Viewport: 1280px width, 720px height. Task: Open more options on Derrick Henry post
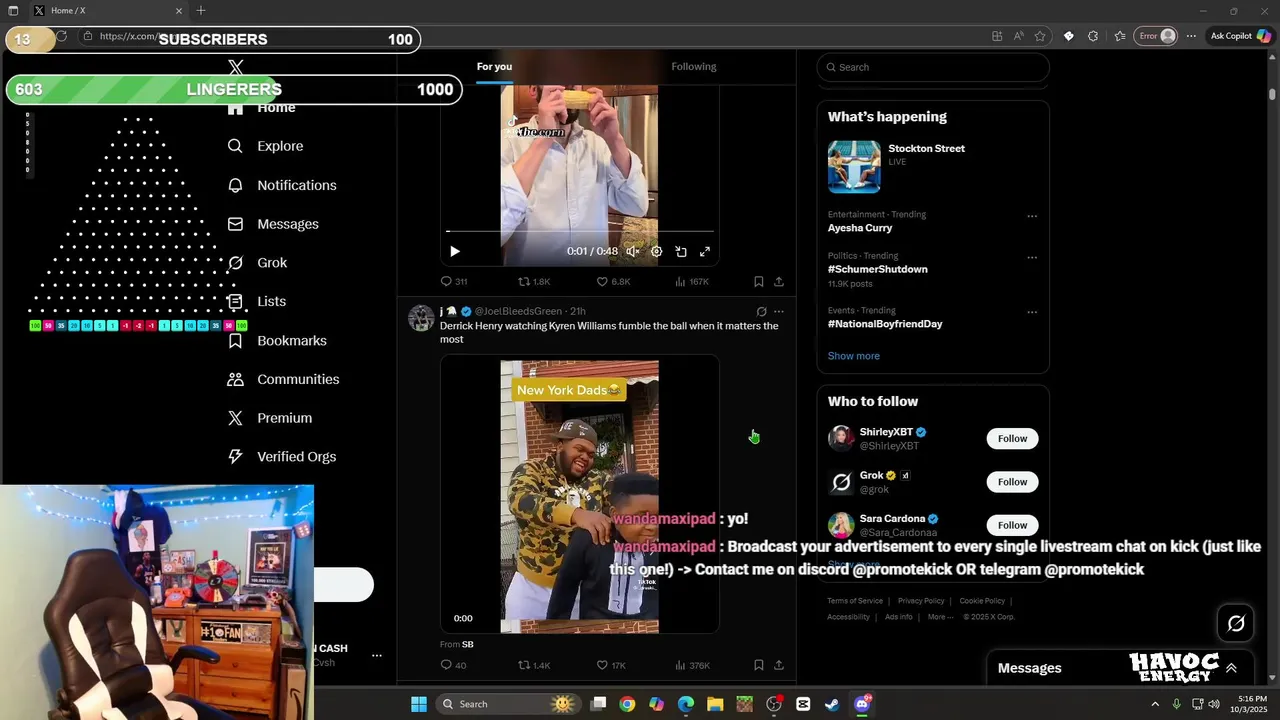(x=779, y=312)
